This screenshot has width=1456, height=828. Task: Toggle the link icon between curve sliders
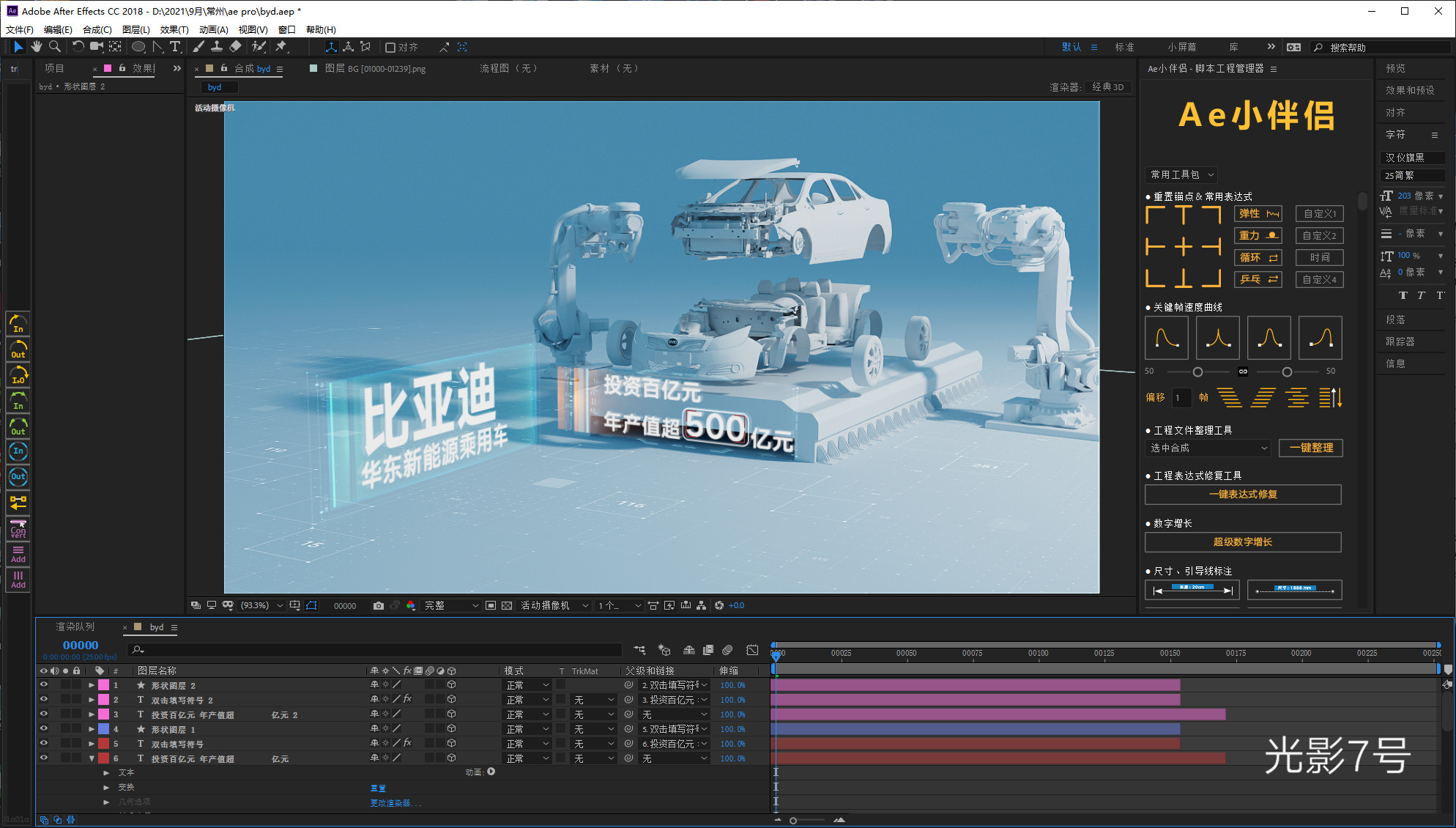coord(1243,372)
